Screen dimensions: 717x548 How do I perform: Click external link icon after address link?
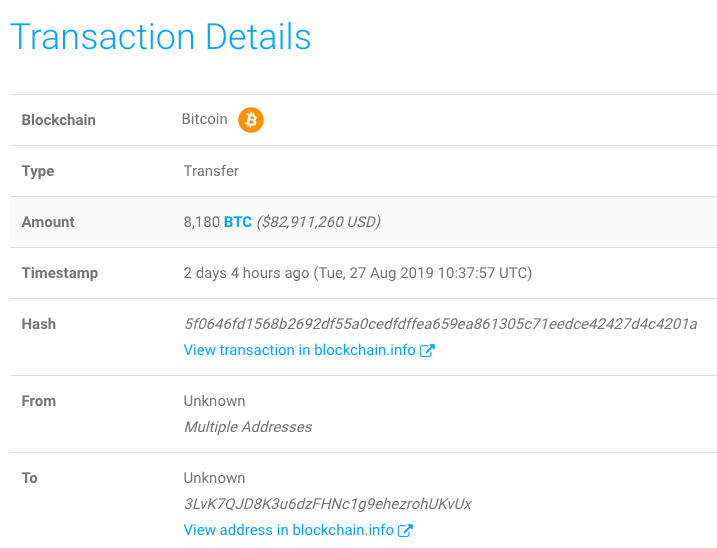[405, 530]
